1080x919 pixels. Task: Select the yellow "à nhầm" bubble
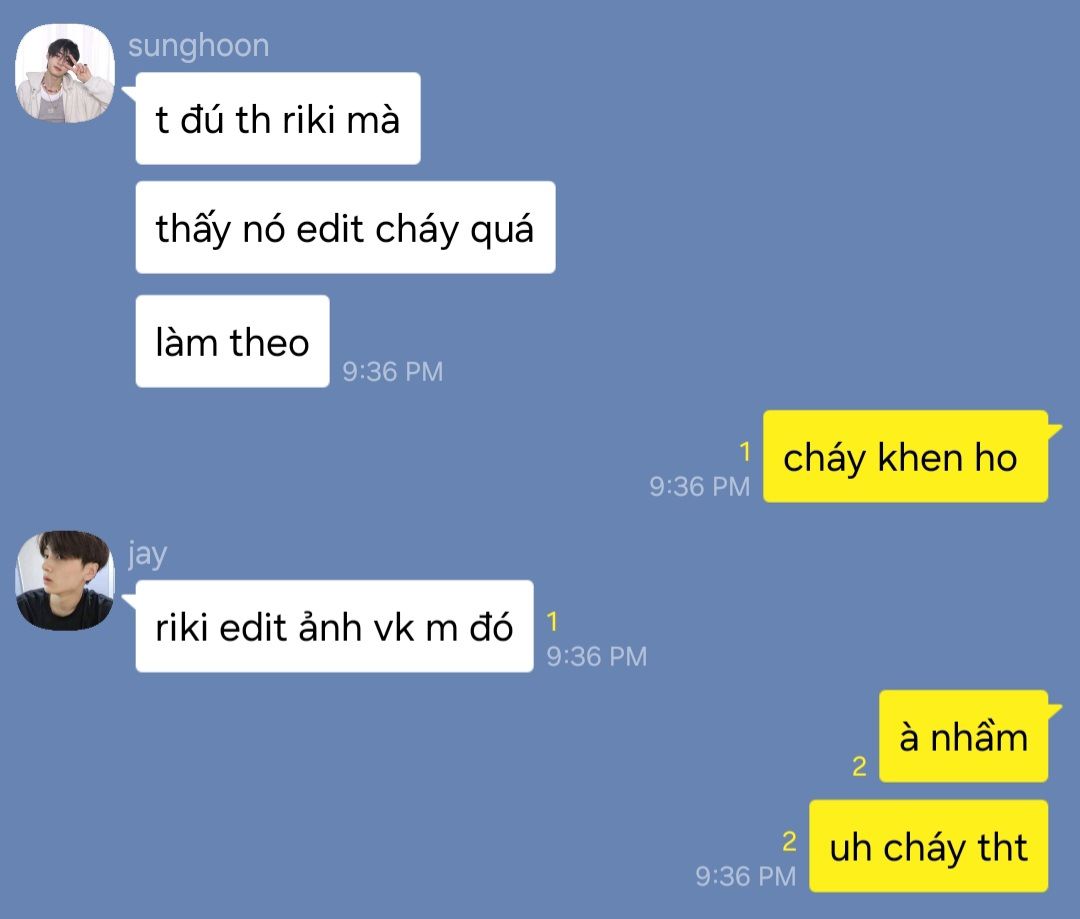coord(963,736)
